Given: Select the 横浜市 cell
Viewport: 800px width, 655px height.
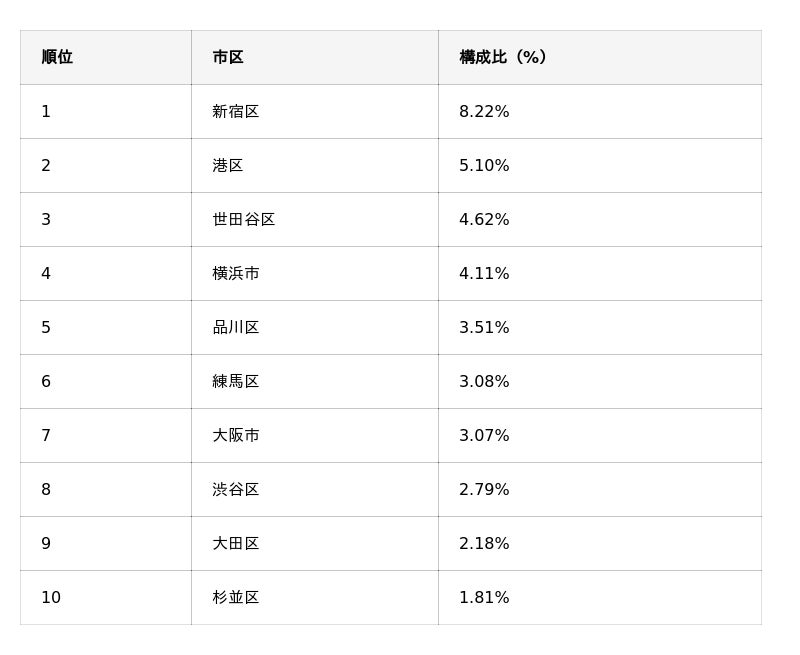Looking at the screenshot, I should coord(236,274).
